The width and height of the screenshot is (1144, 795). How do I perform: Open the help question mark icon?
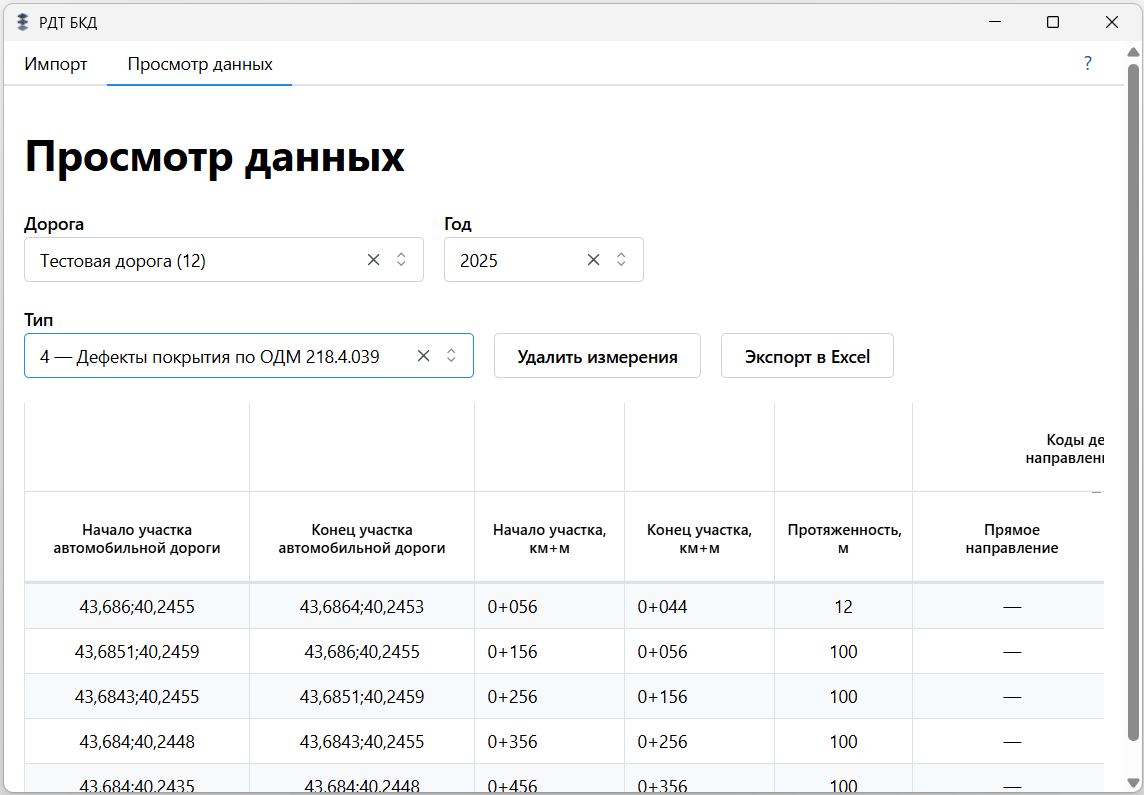click(x=1087, y=63)
